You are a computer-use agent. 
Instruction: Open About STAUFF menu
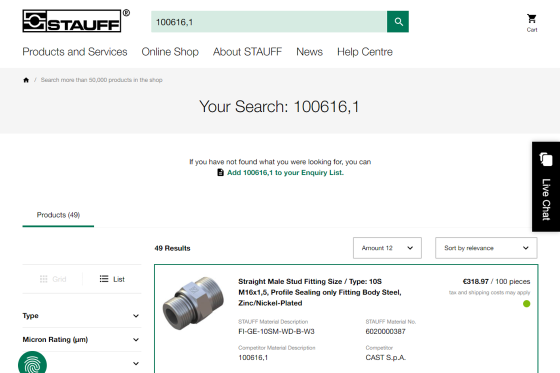click(248, 52)
